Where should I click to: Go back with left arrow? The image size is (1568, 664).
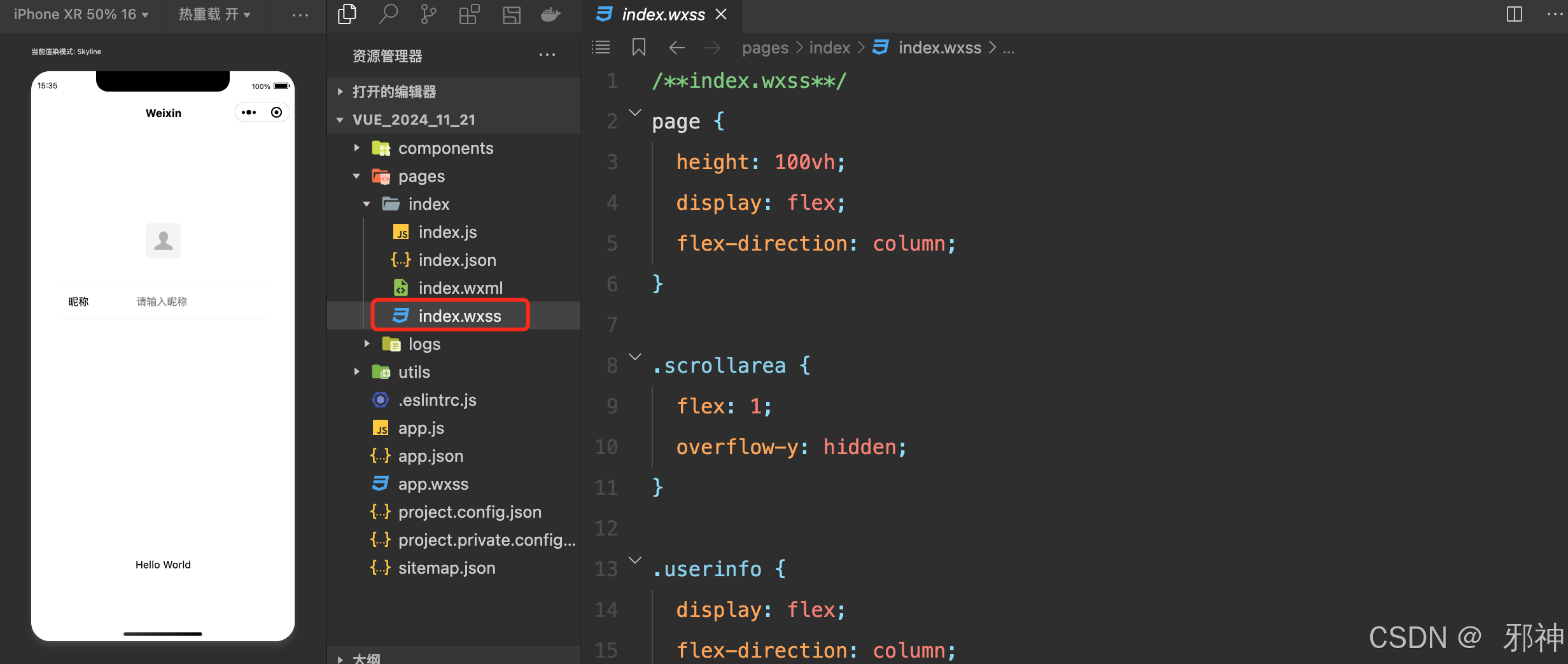(x=677, y=47)
